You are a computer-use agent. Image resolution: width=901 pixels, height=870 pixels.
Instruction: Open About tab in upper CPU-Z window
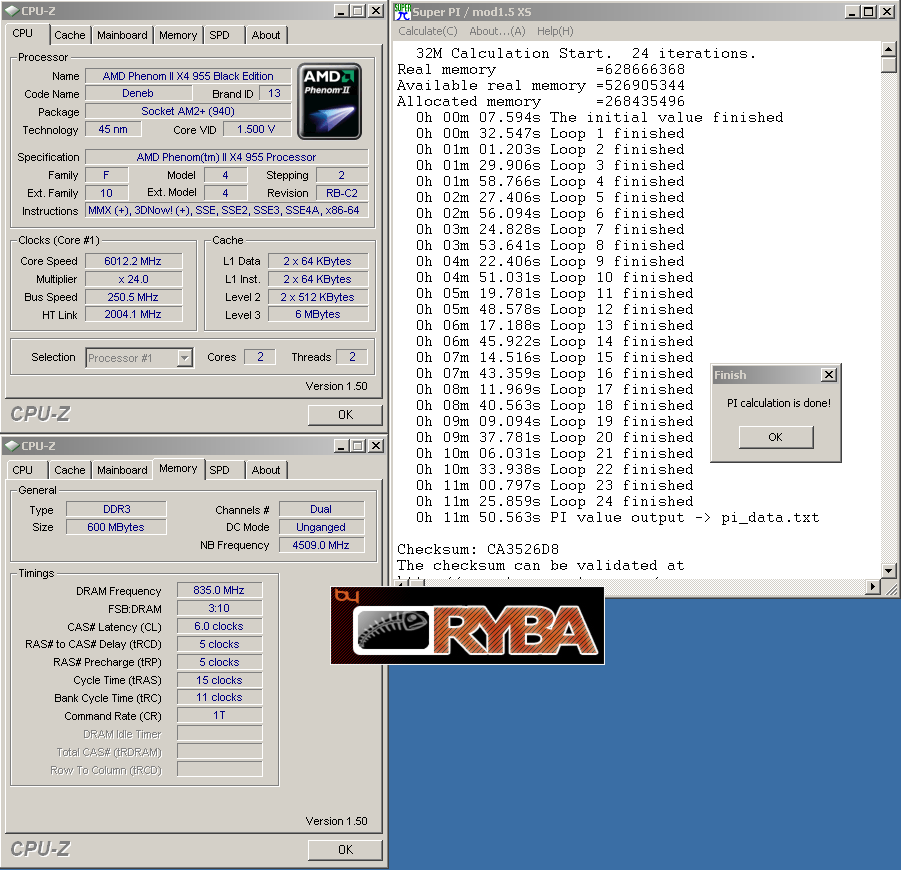[266, 35]
